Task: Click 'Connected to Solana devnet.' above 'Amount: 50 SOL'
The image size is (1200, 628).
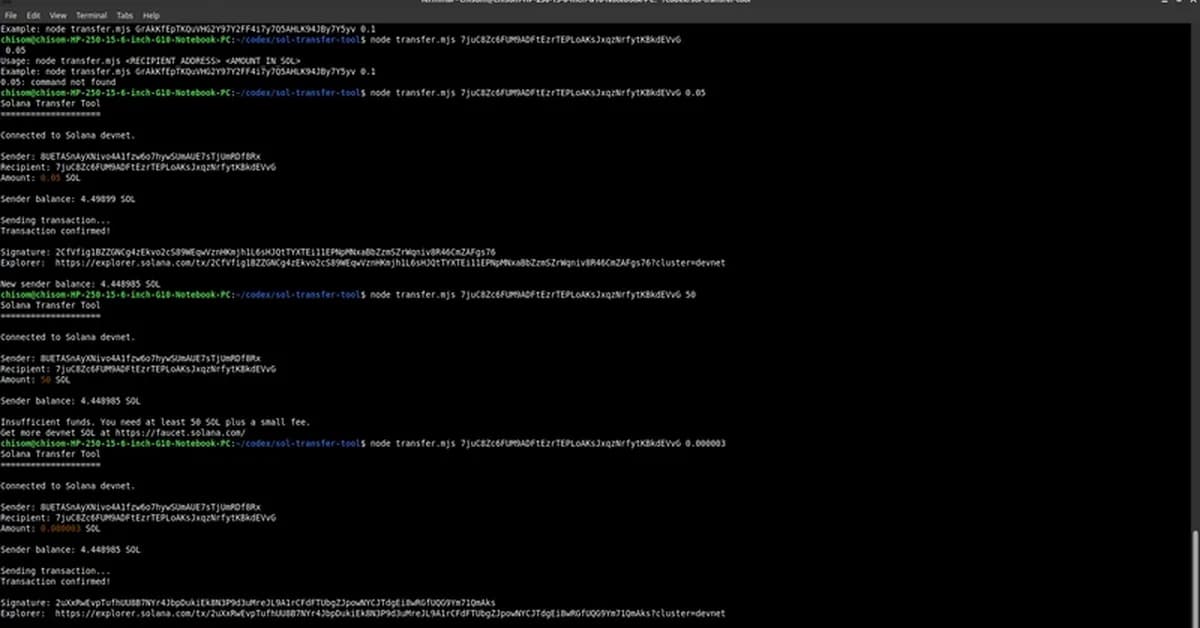Action: (67, 337)
